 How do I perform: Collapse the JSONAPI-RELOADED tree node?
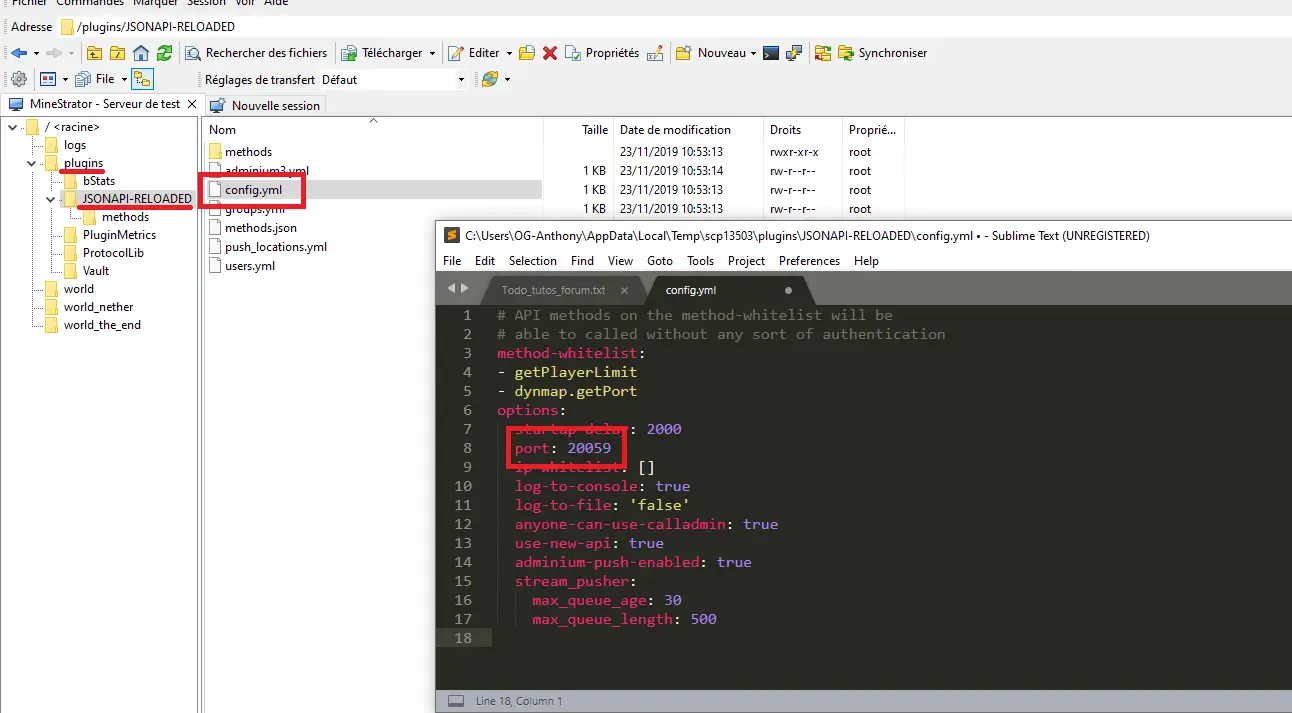50,199
